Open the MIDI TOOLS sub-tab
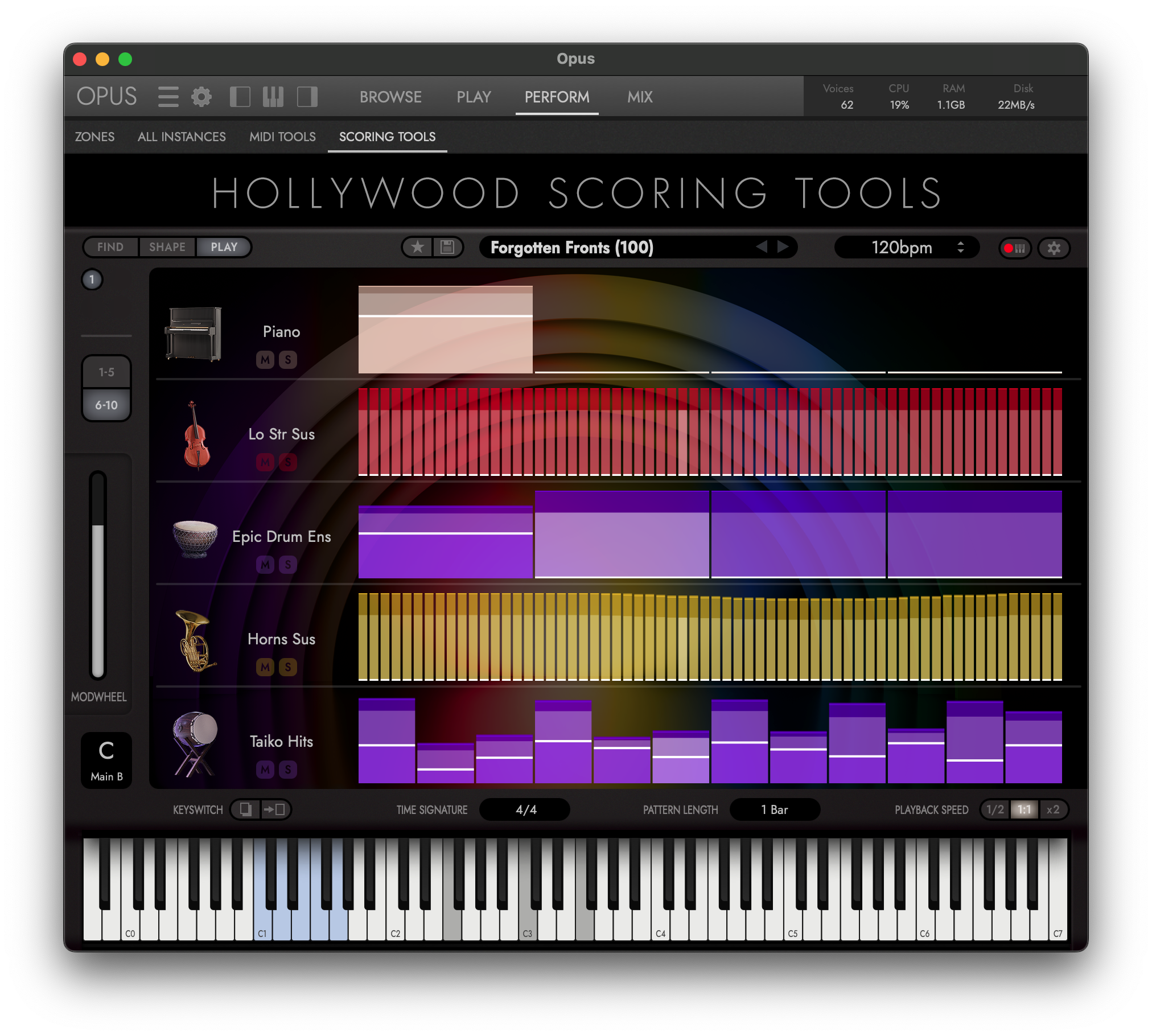Viewport: 1152px width, 1036px height. [282, 137]
